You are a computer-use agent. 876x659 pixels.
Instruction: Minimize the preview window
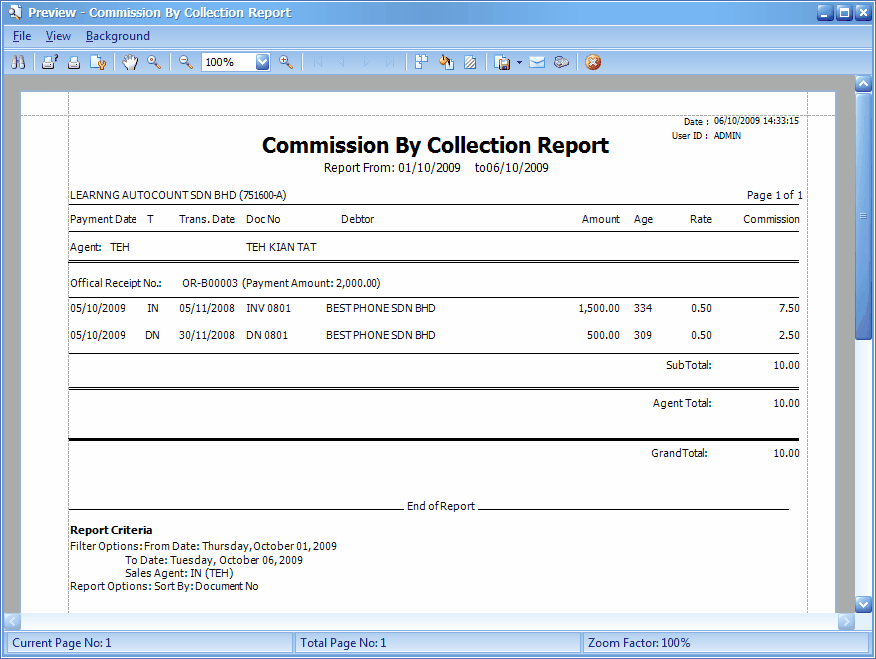(x=825, y=12)
